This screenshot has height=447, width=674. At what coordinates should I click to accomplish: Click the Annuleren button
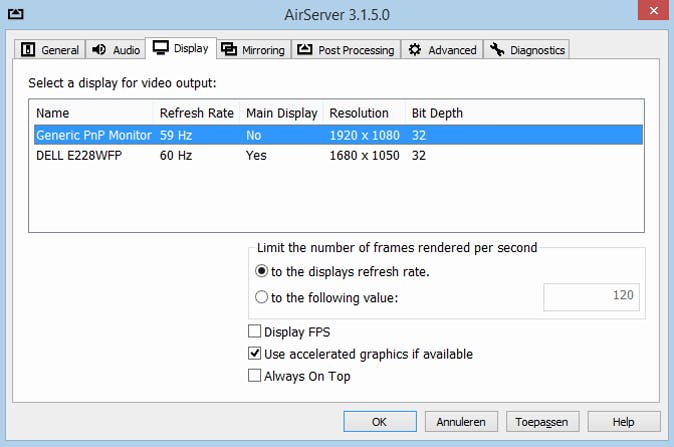461,422
